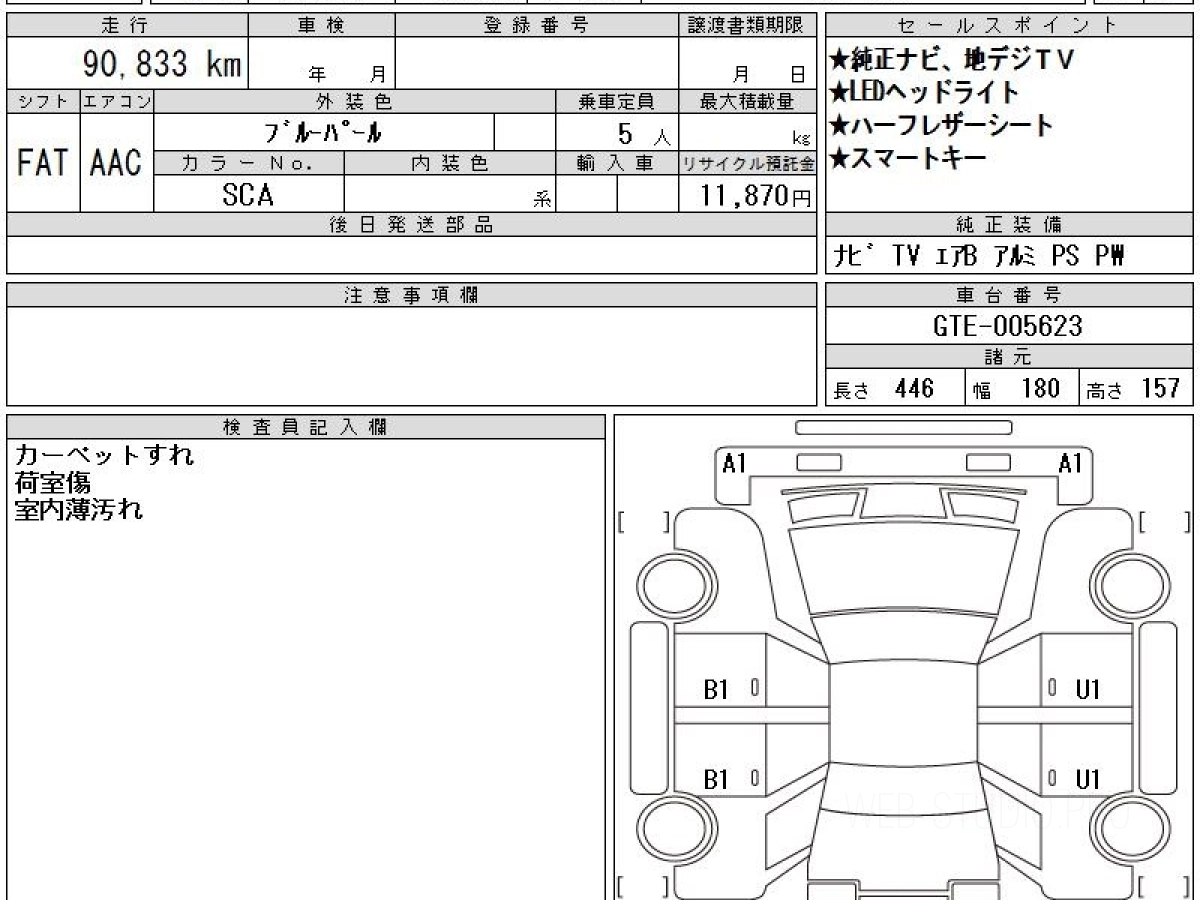The image size is (1200, 900).
Task: Select the SCA color code
Action: [248, 195]
